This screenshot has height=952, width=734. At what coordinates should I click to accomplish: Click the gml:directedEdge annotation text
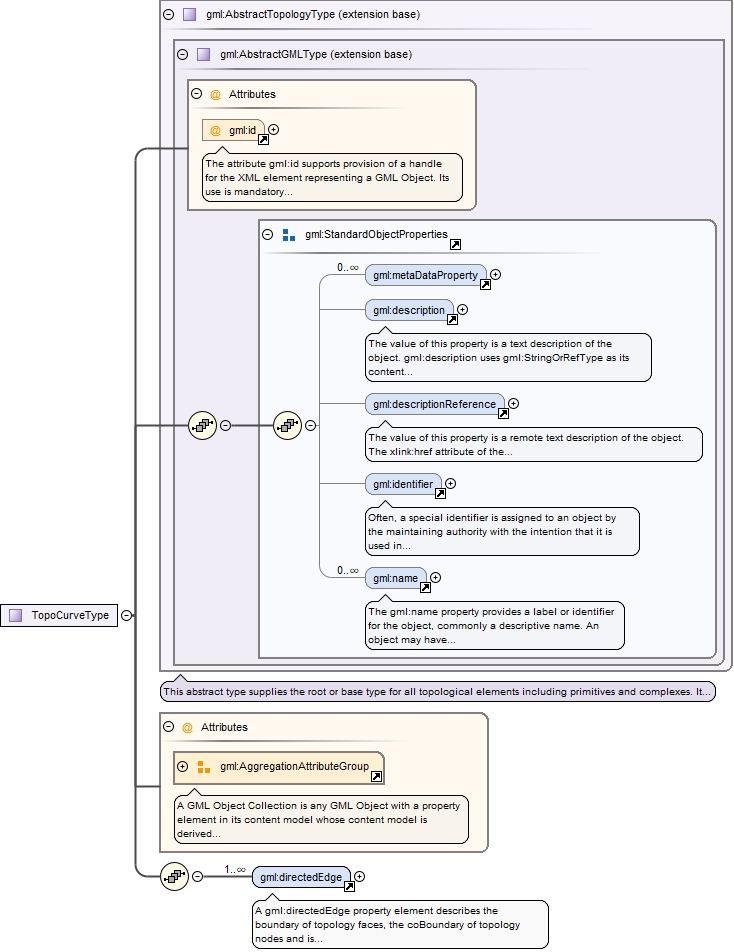400,925
